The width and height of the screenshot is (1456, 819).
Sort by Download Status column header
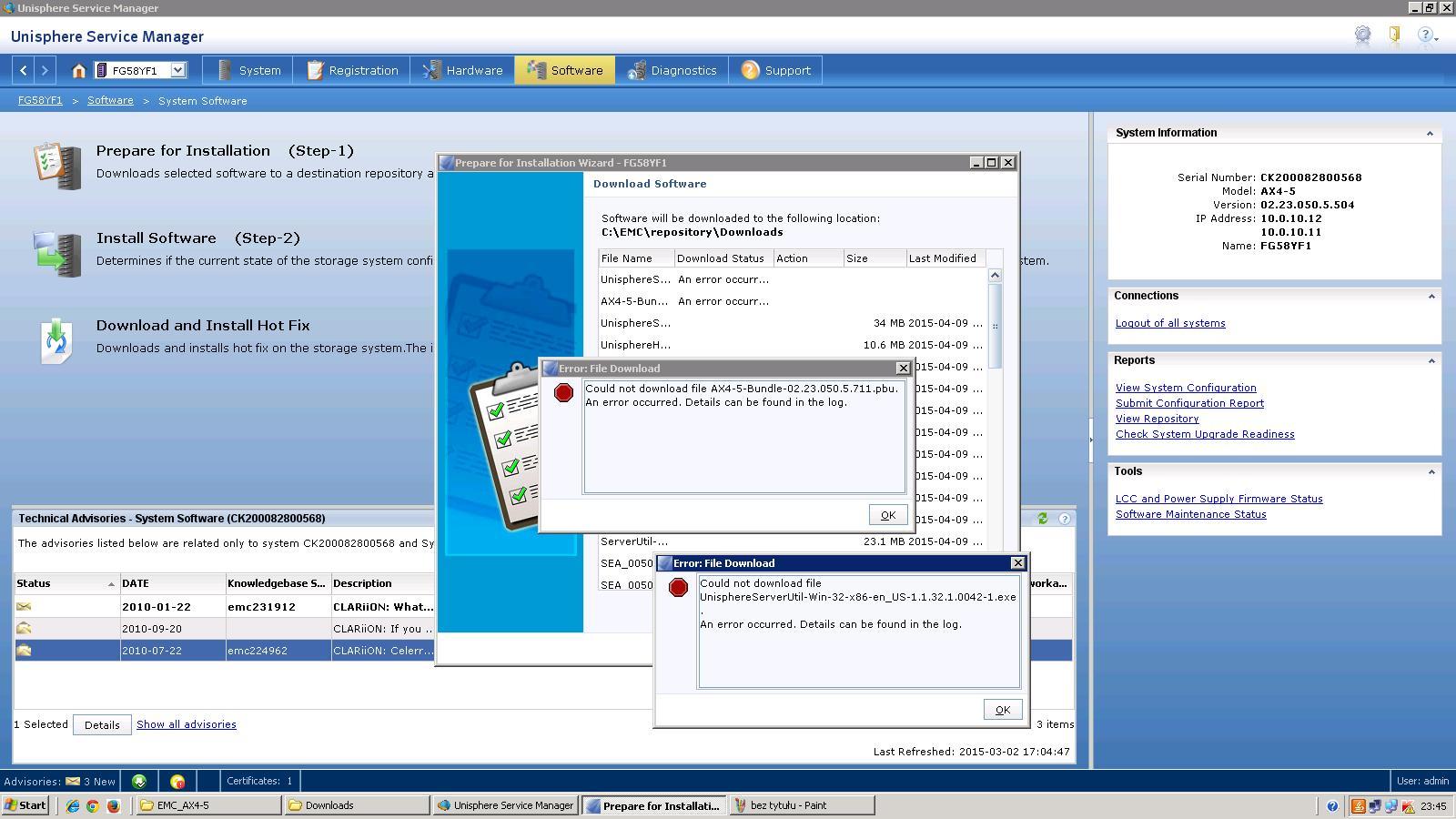pos(723,258)
